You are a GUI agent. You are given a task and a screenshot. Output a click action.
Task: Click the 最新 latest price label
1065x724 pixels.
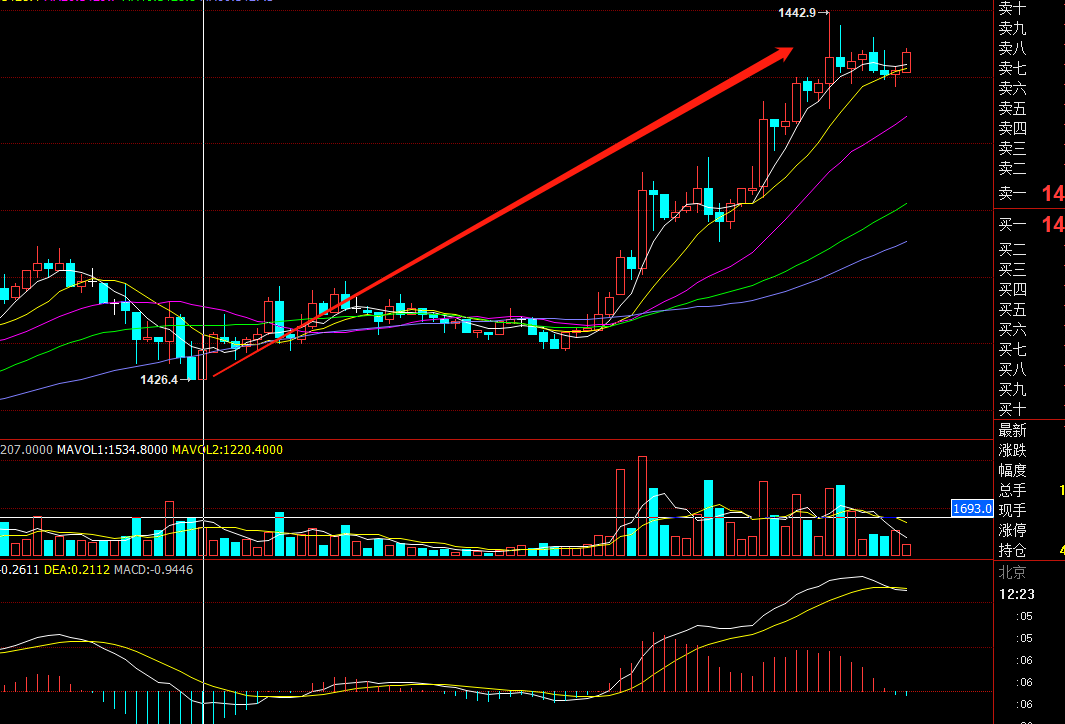(x=1013, y=431)
